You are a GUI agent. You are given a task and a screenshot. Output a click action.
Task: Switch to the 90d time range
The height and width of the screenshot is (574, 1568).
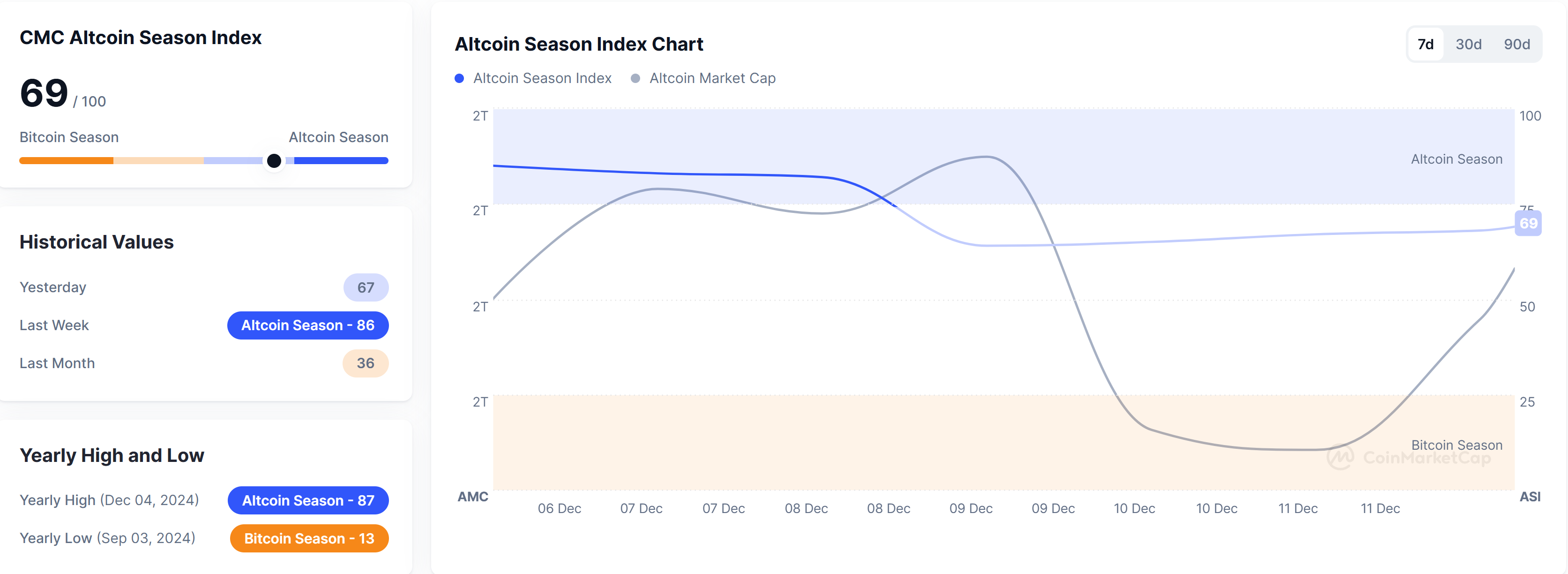(x=1516, y=45)
